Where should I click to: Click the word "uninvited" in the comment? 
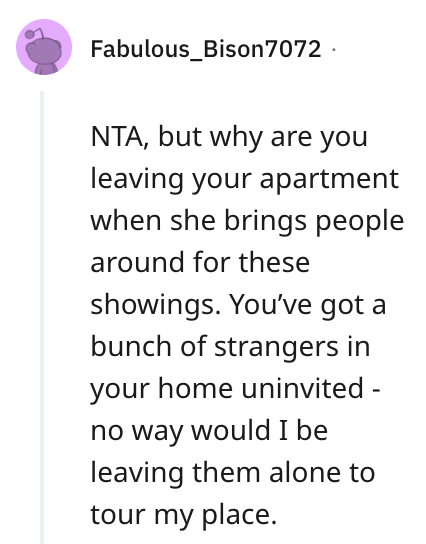(x=302, y=388)
